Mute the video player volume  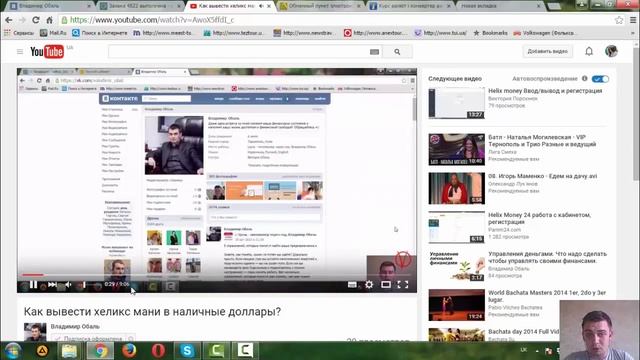tap(68, 284)
